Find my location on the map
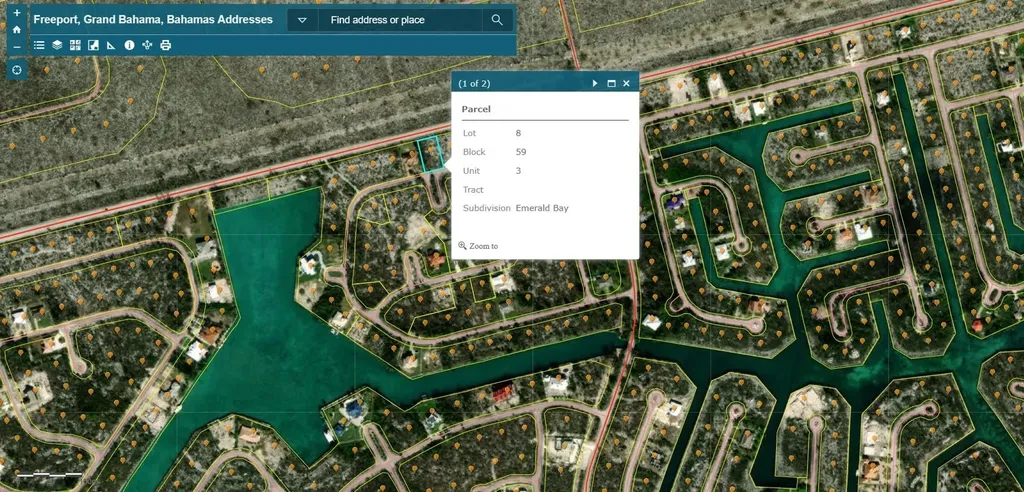 [x=17, y=70]
